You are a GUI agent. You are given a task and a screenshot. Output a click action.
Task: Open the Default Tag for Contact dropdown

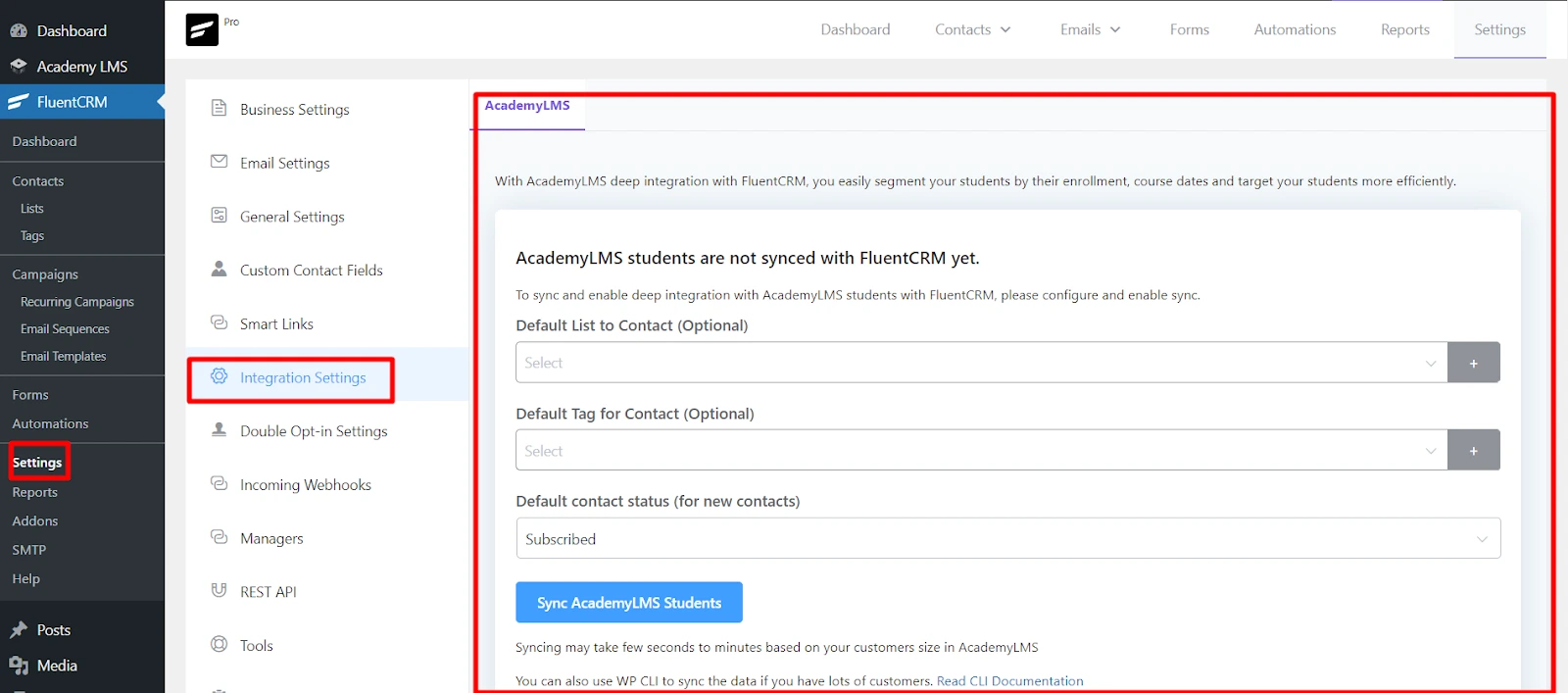click(x=982, y=450)
